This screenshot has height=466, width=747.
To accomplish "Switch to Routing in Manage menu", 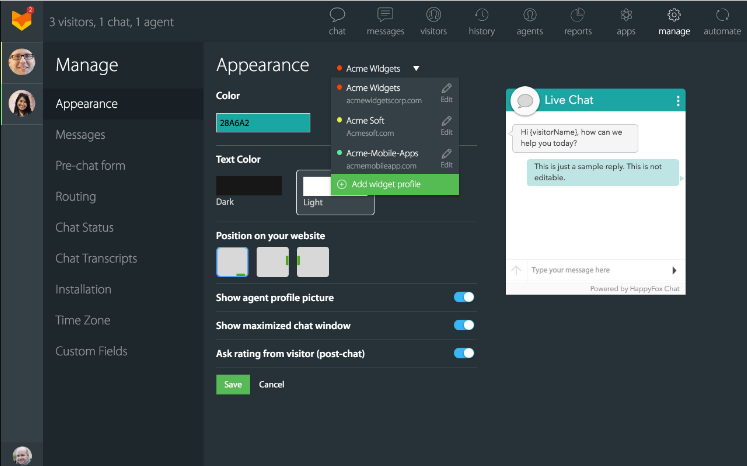I will 76,197.
